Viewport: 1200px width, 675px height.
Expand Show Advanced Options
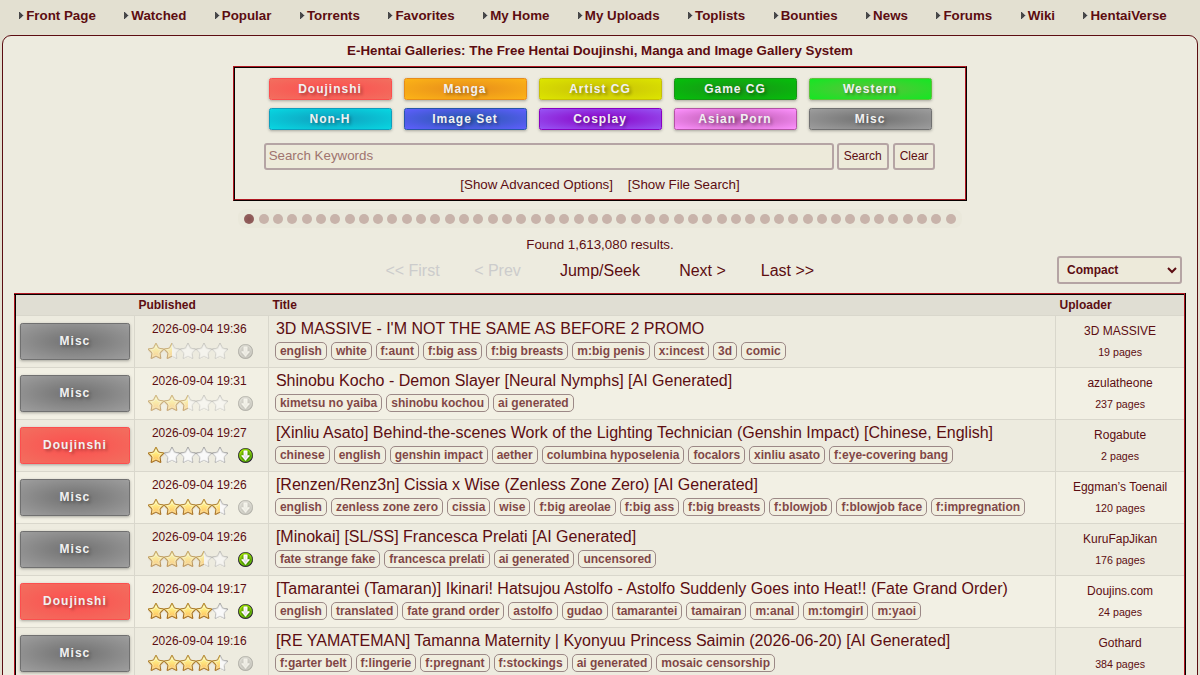(536, 185)
